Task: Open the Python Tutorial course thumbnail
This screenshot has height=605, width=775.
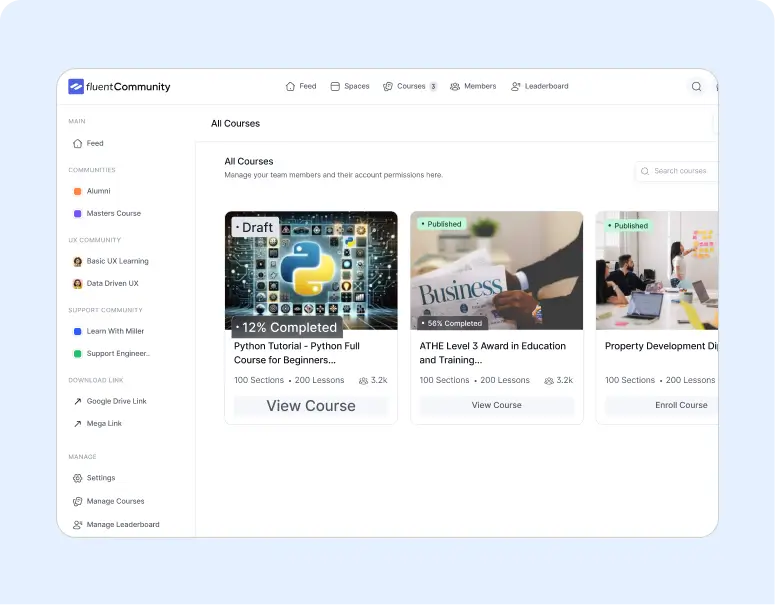Action: [311, 270]
